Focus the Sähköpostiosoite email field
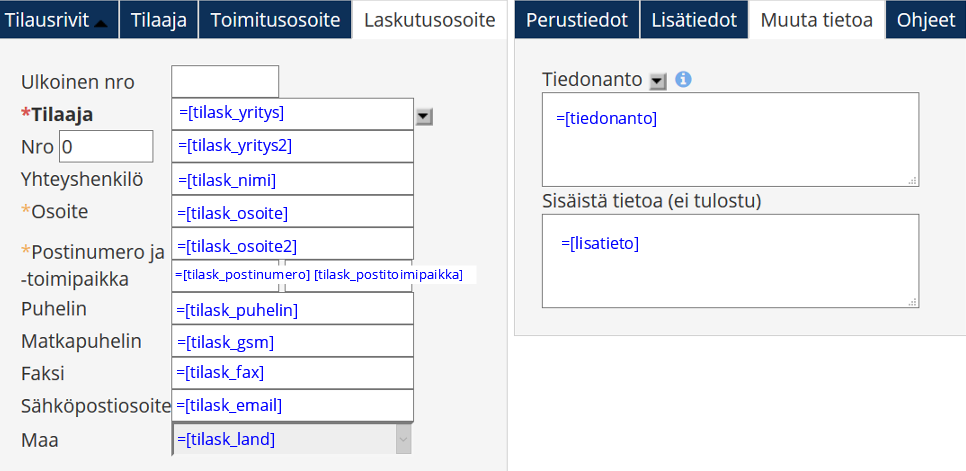The image size is (966, 471). point(294,405)
